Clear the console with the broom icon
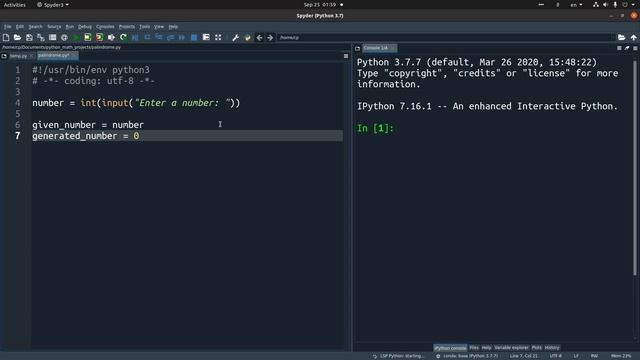640x360 pixels. [627, 48]
